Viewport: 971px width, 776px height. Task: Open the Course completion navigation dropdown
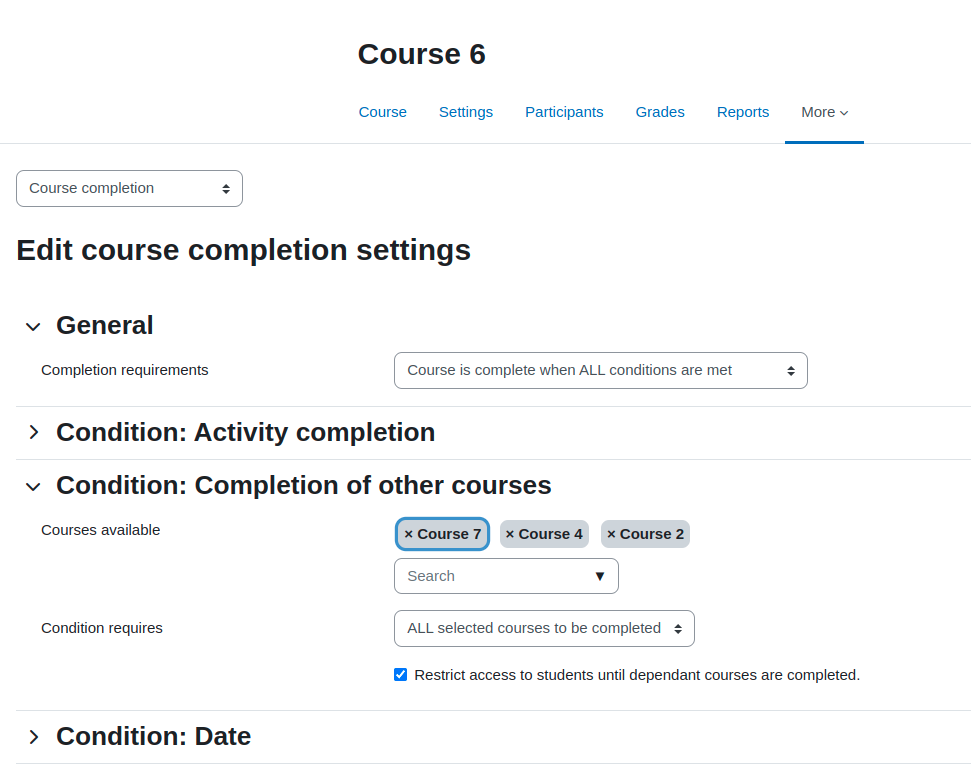129,188
